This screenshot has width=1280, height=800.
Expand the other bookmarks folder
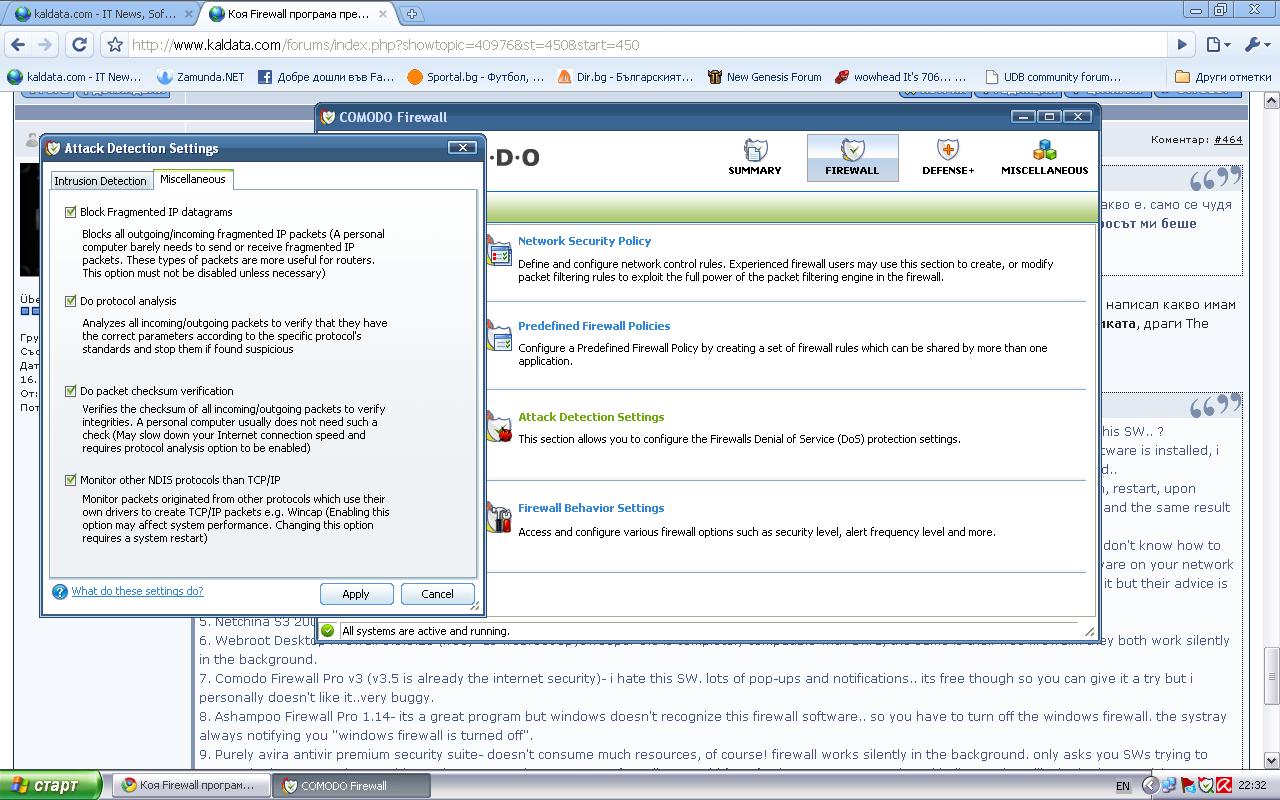tap(1223, 76)
